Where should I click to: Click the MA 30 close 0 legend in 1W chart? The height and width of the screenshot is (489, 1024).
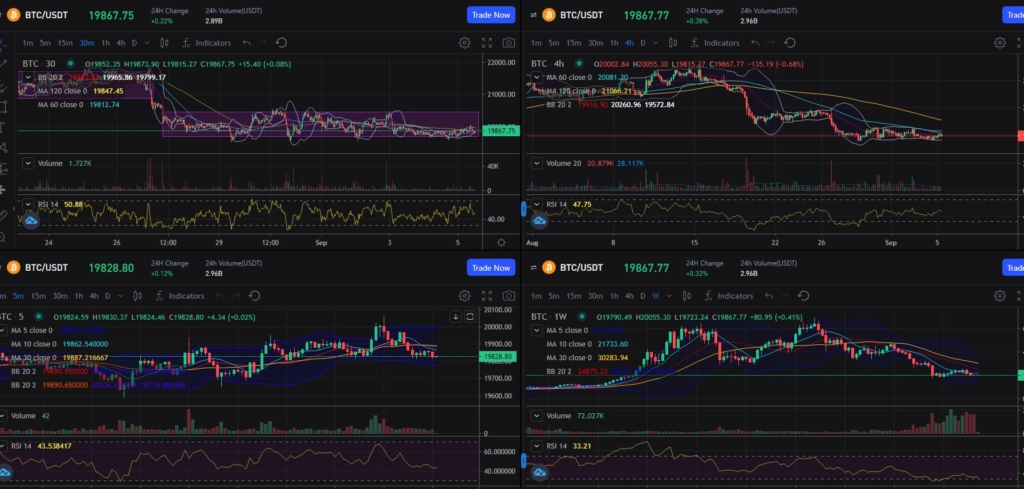pyautogui.click(x=568, y=358)
